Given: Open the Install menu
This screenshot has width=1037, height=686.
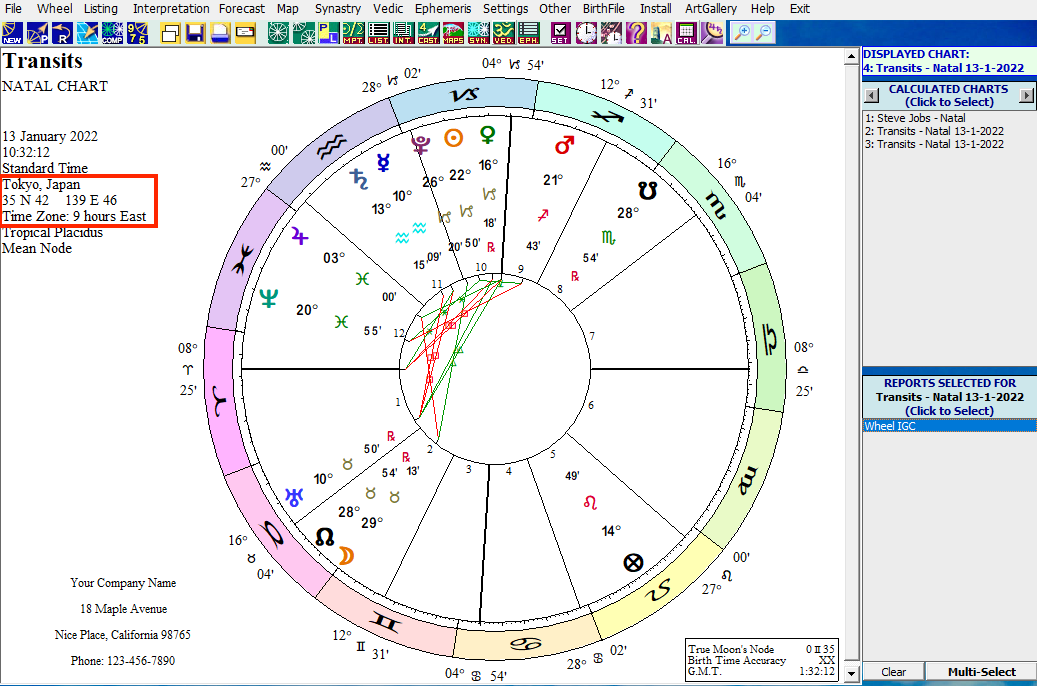Looking at the screenshot, I should (655, 9).
